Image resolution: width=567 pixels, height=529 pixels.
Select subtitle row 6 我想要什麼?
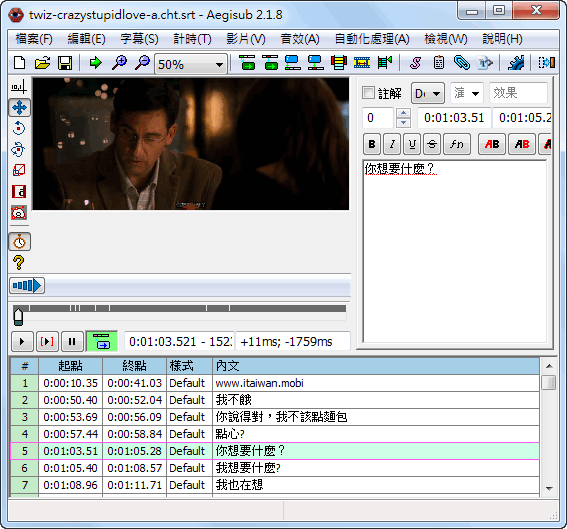275,468
